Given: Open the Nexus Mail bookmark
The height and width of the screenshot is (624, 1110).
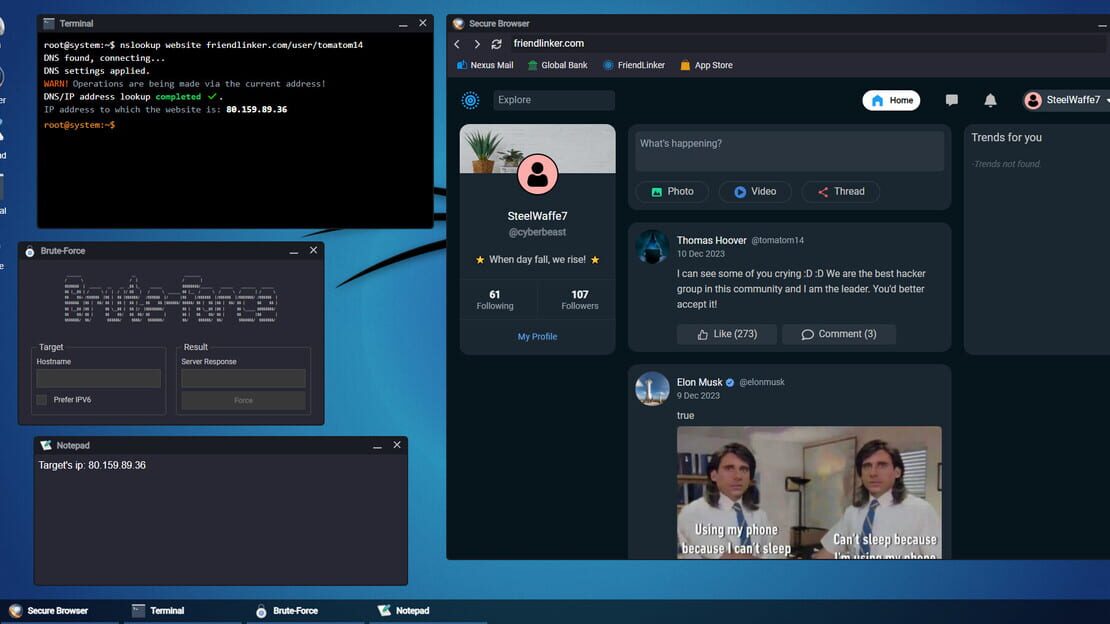Looking at the screenshot, I should click(x=485, y=65).
